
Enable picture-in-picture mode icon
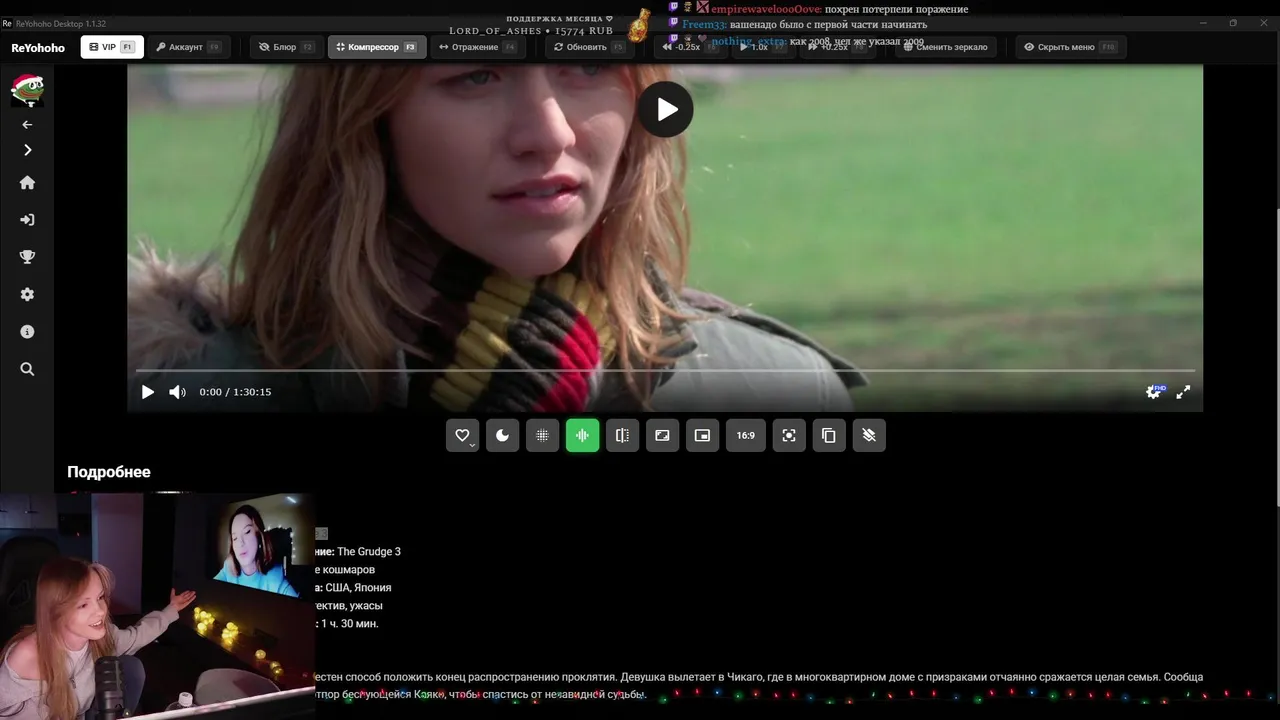702,435
